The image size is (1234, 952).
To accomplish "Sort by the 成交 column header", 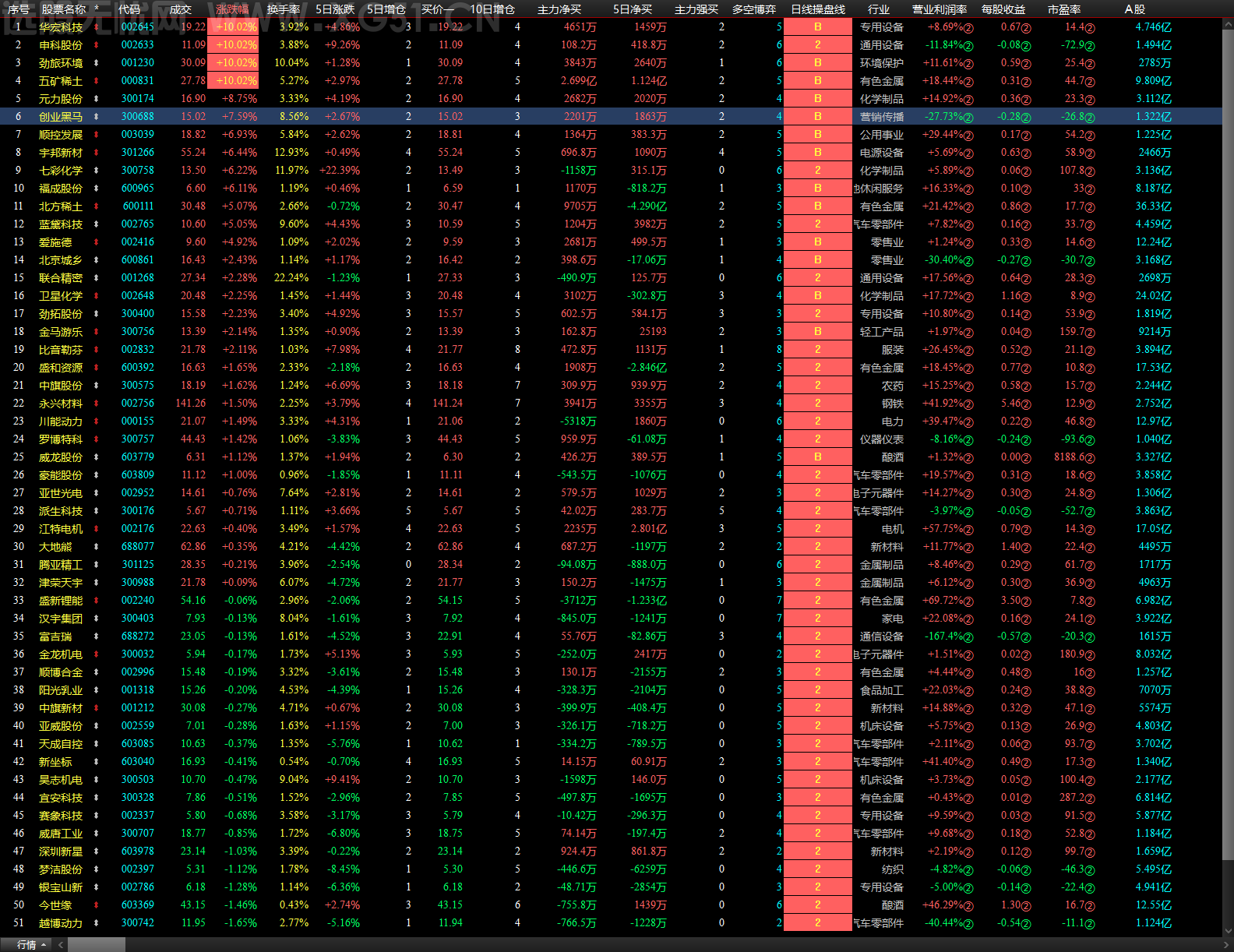I will tap(180, 9).
